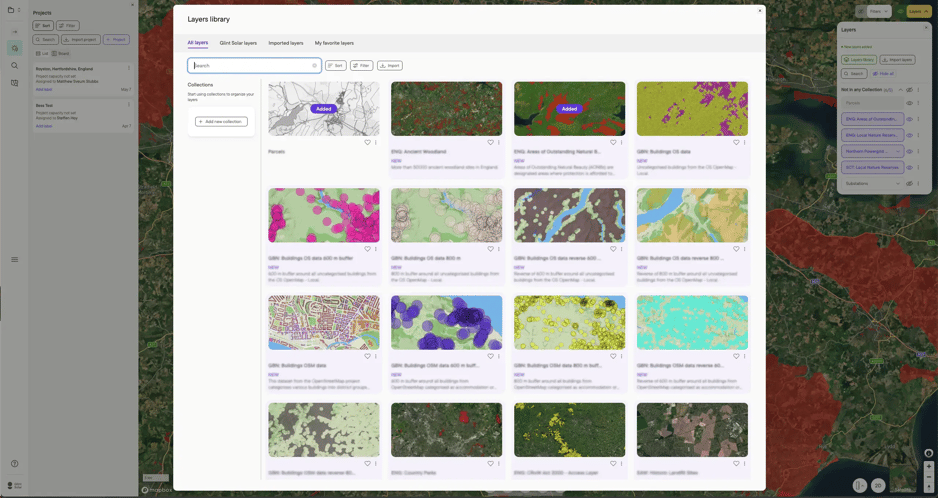Switch to the Imported layers tab
Image resolution: width=938 pixels, height=498 pixels.
(x=286, y=43)
